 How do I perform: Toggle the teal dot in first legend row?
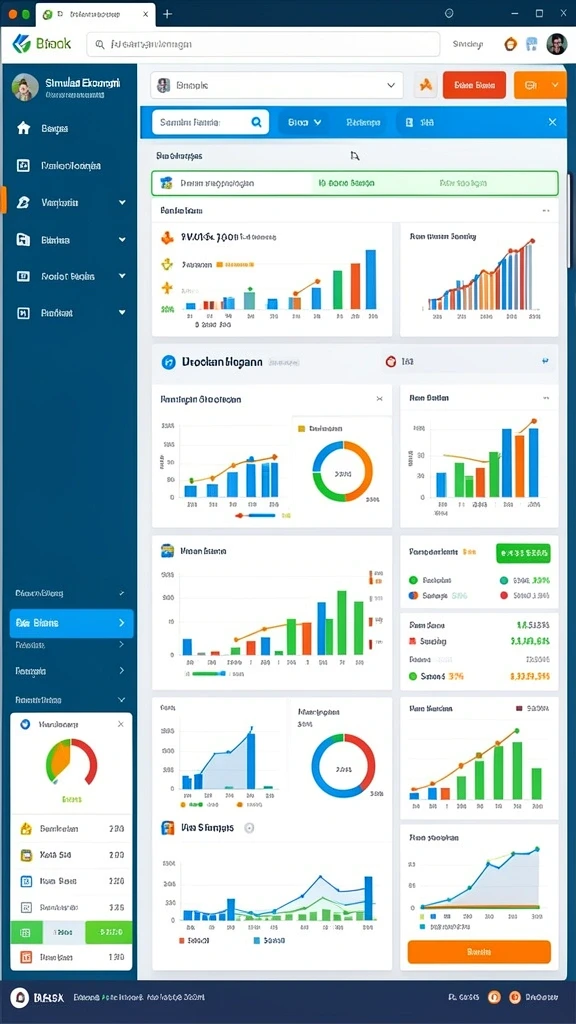tap(504, 579)
